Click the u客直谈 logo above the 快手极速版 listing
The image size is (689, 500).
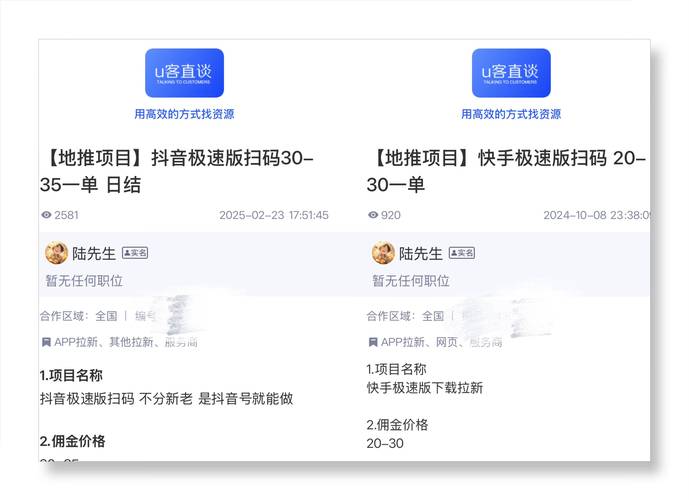tap(511, 73)
